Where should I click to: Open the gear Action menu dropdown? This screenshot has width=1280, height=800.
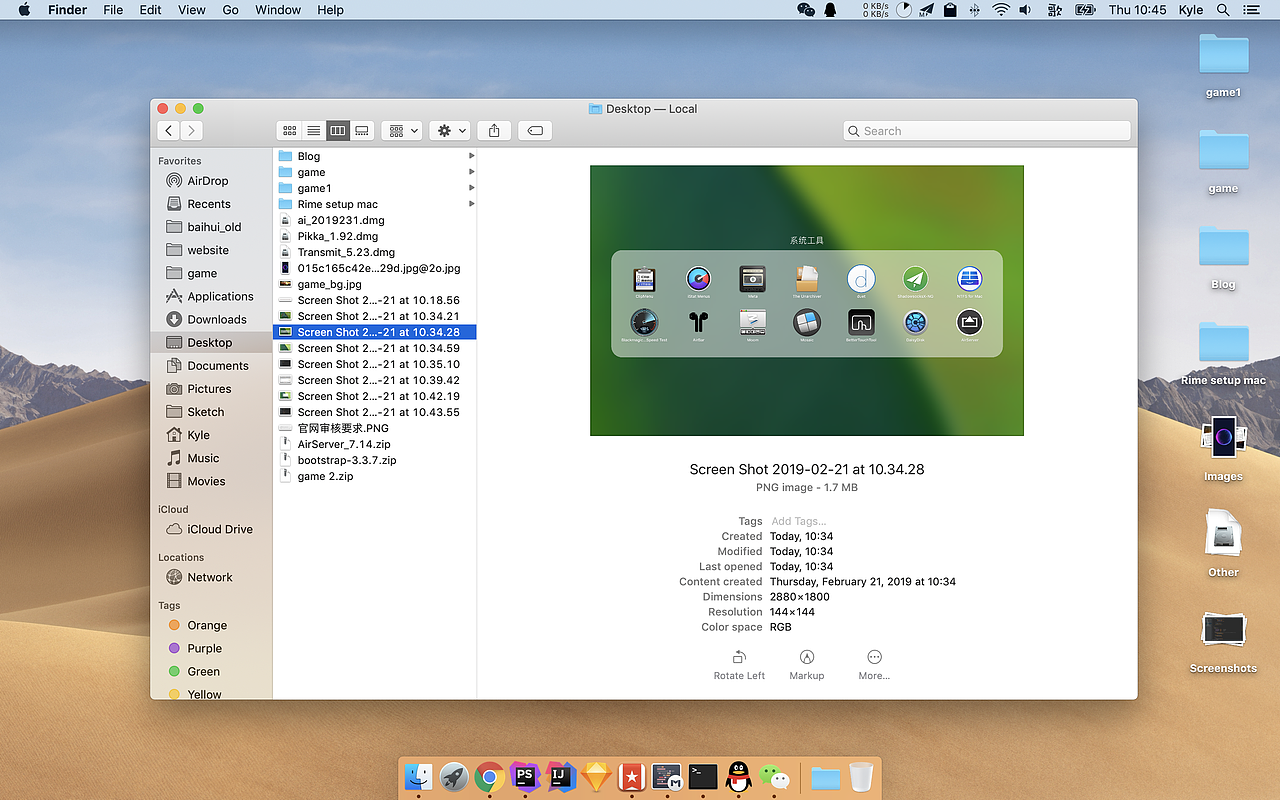point(450,131)
